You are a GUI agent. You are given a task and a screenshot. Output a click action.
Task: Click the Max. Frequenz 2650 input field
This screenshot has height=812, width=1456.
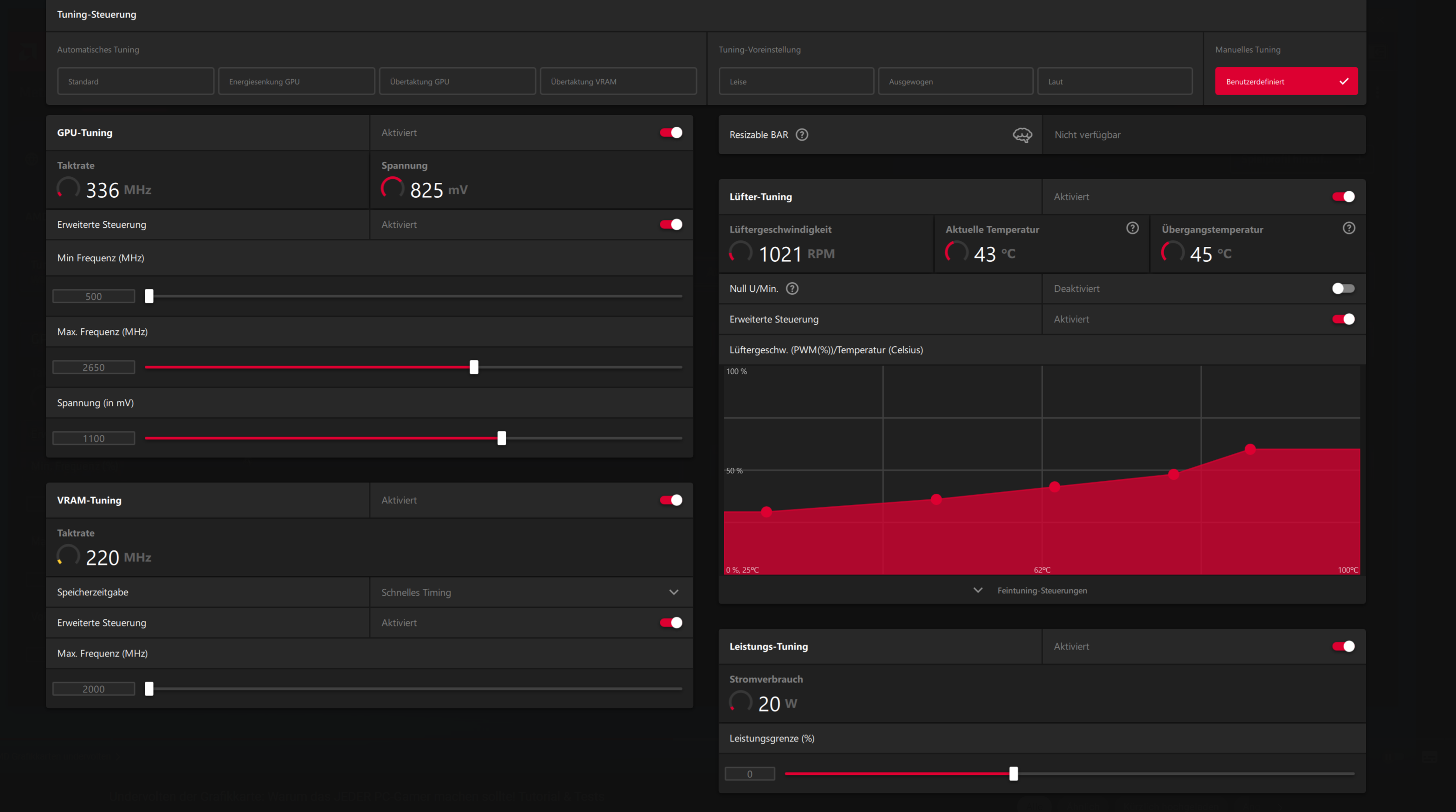94,367
